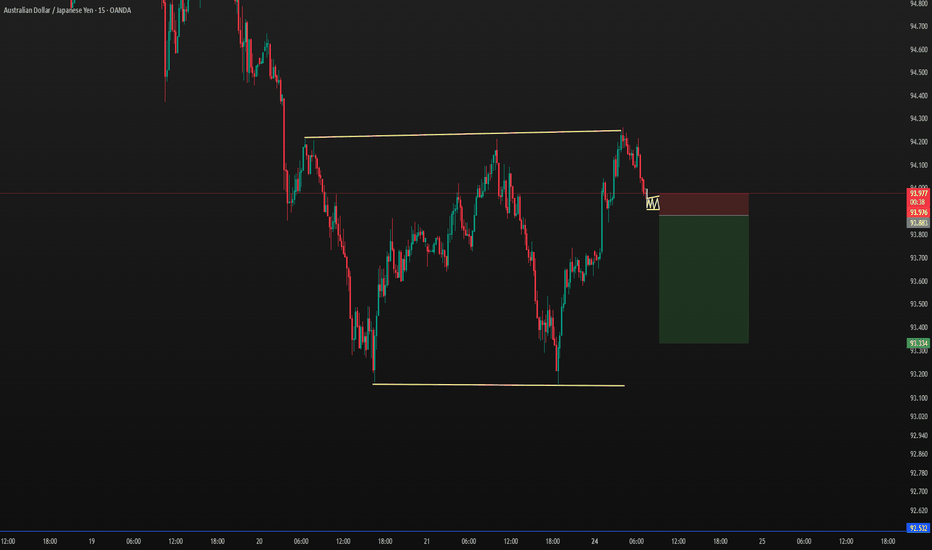Click the 92.940 price axis label
Screen dimensions: 932x550
pyautogui.click(x=918, y=436)
